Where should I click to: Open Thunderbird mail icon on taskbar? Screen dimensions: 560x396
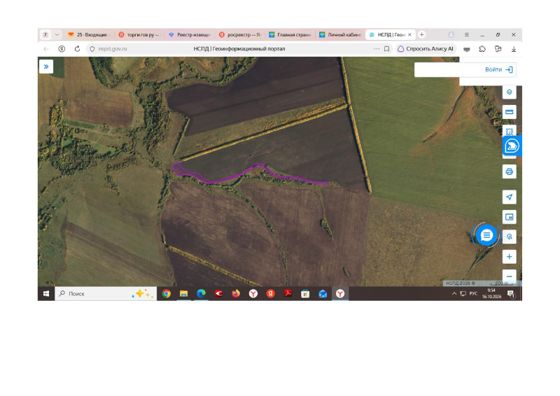[x=322, y=294]
